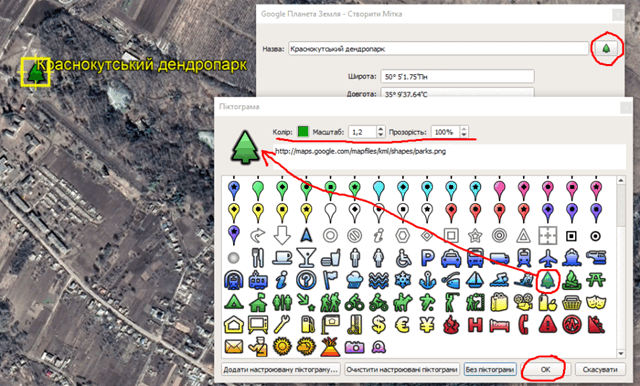Click the Назва name input field

coord(438,49)
